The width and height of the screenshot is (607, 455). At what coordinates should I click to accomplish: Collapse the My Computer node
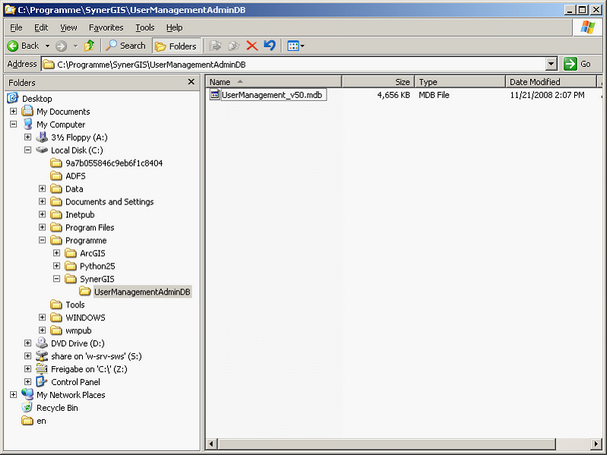coord(14,124)
